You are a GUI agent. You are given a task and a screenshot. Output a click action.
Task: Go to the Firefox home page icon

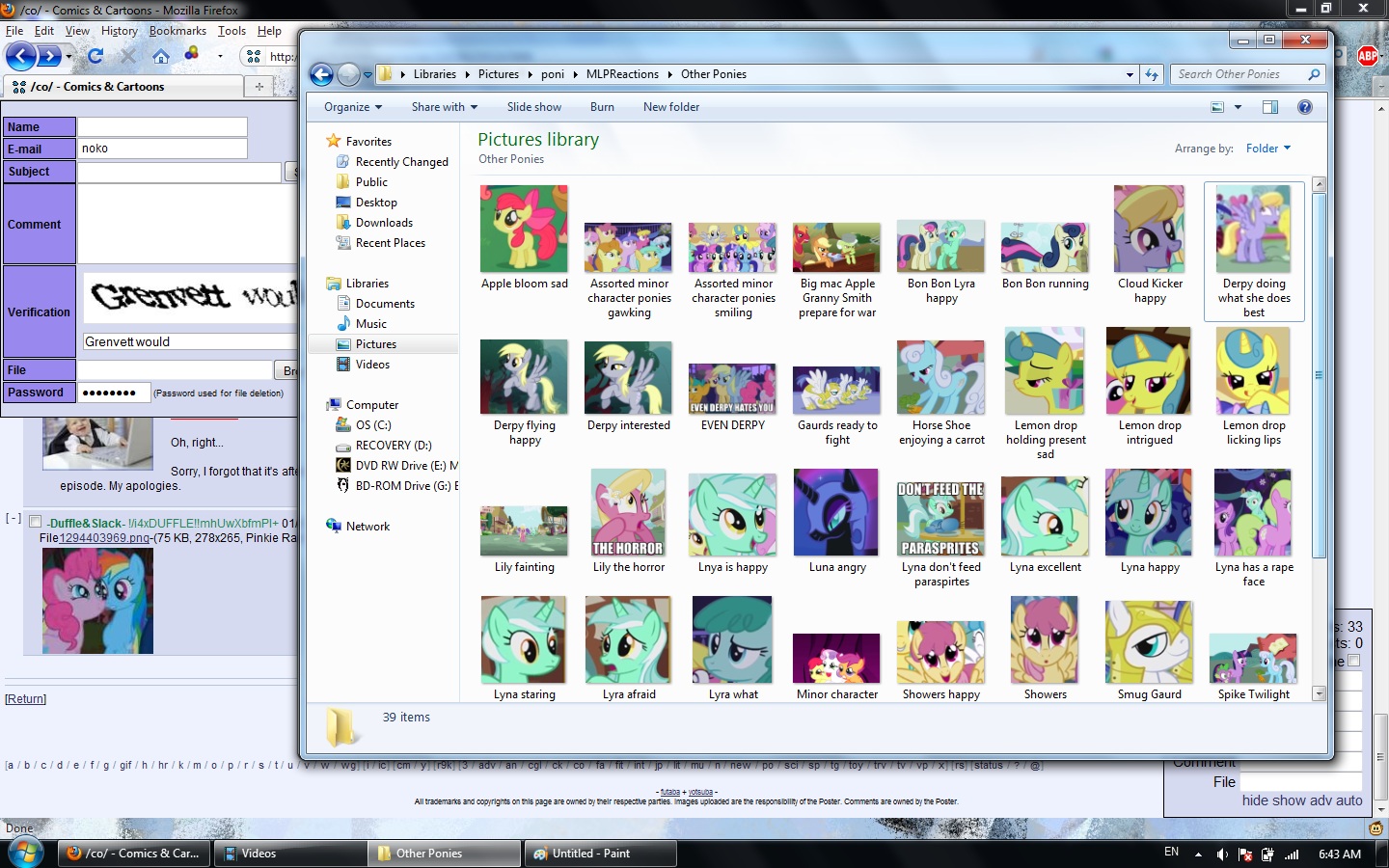pos(161,56)
